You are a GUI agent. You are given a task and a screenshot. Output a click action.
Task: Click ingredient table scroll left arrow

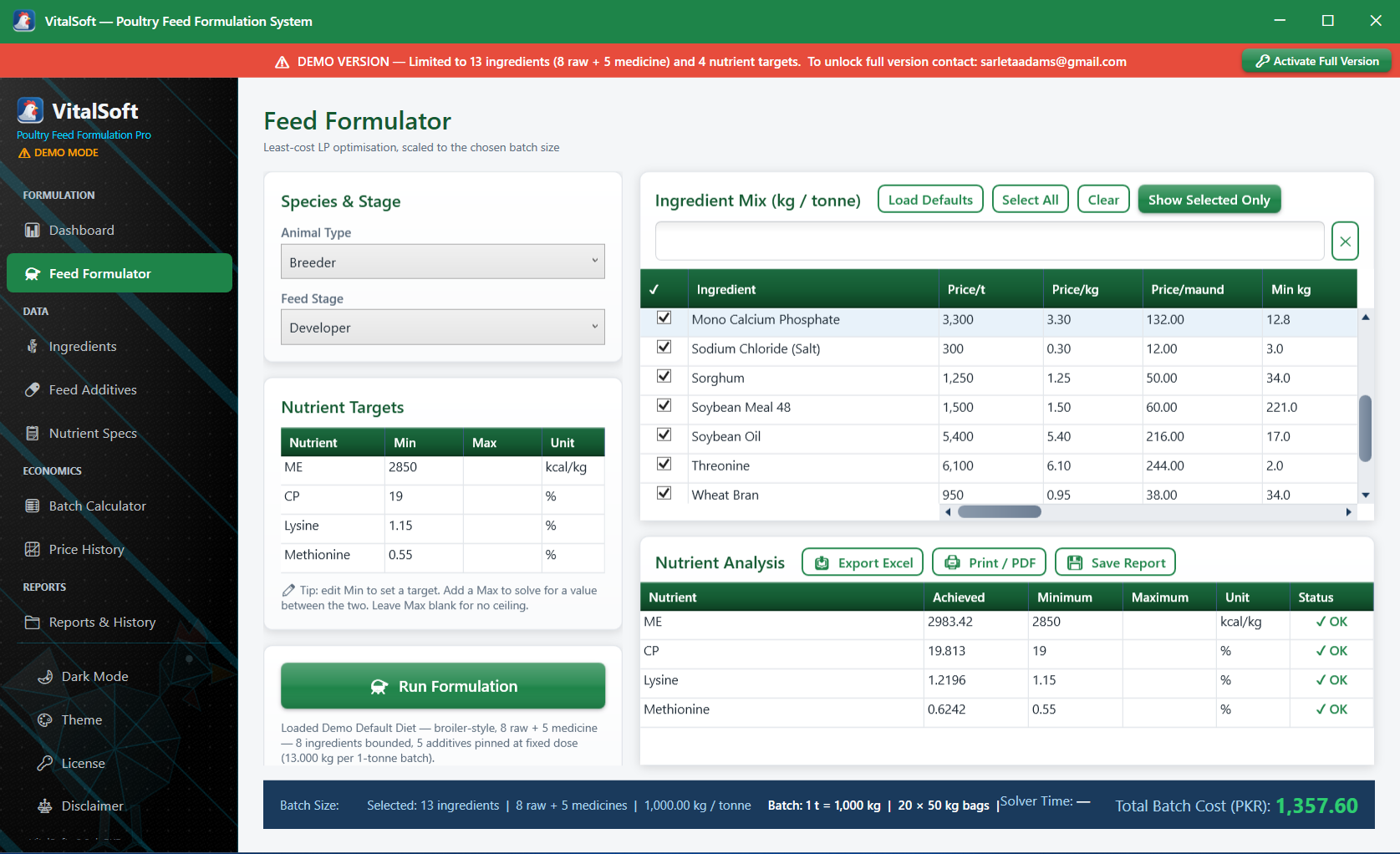pos(948,512)
